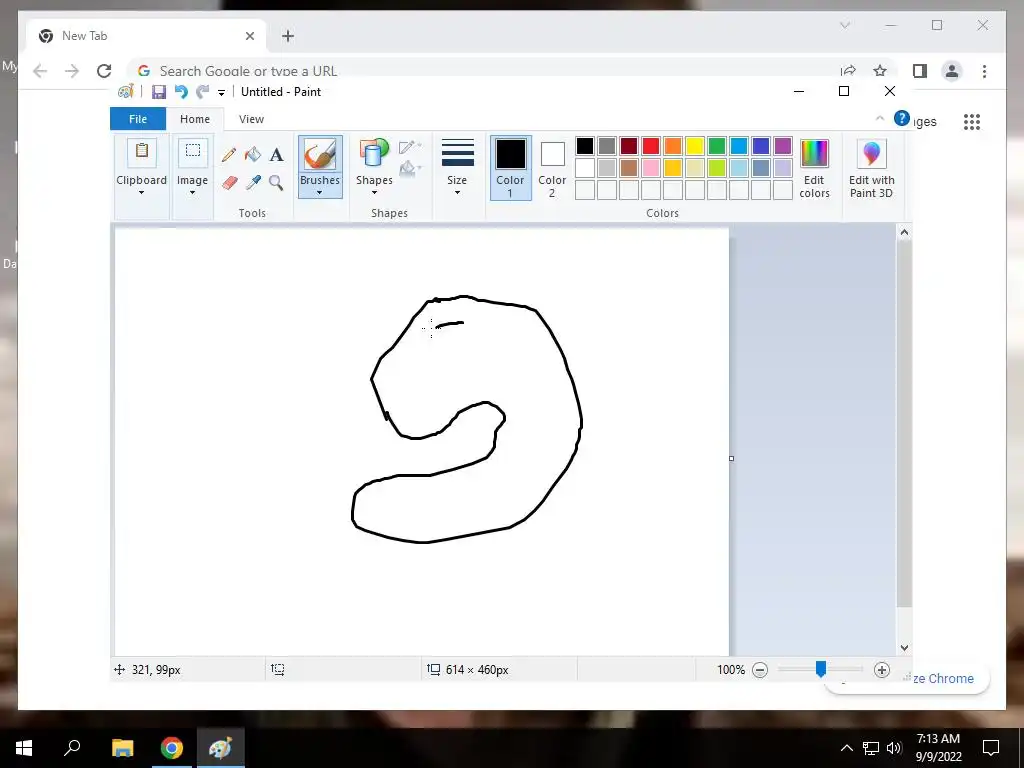
Task: Open Chrome three-dot menu
Action: click(x=984, y=71)
